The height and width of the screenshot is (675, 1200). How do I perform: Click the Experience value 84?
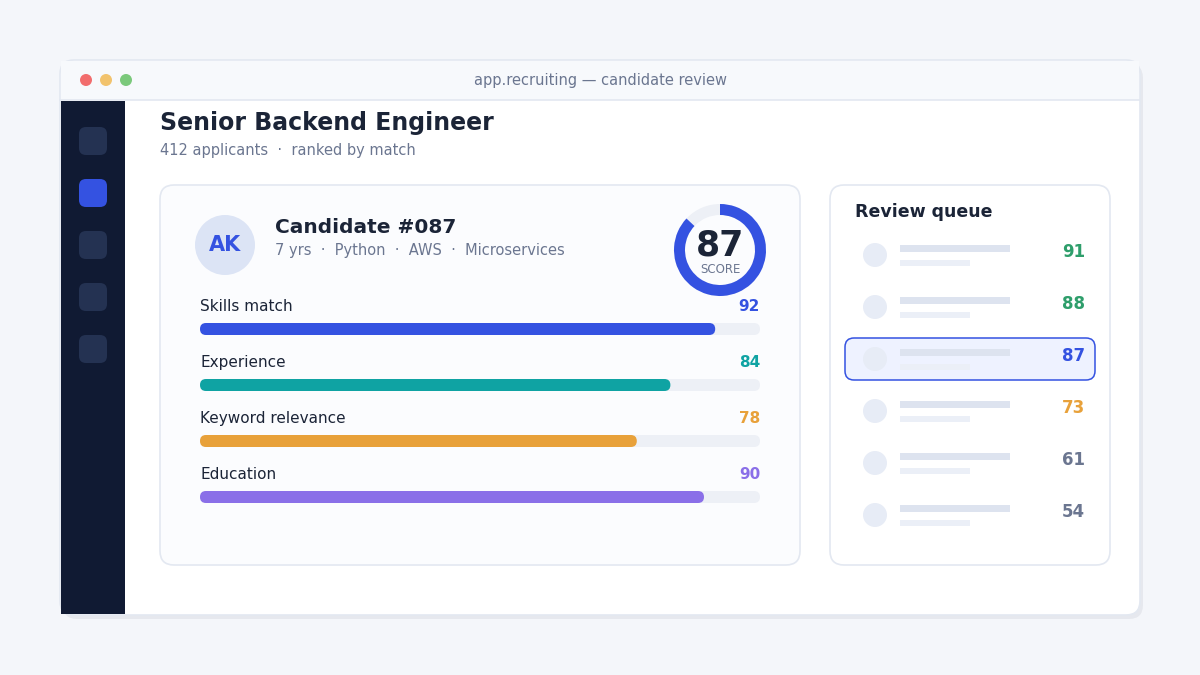749,362
